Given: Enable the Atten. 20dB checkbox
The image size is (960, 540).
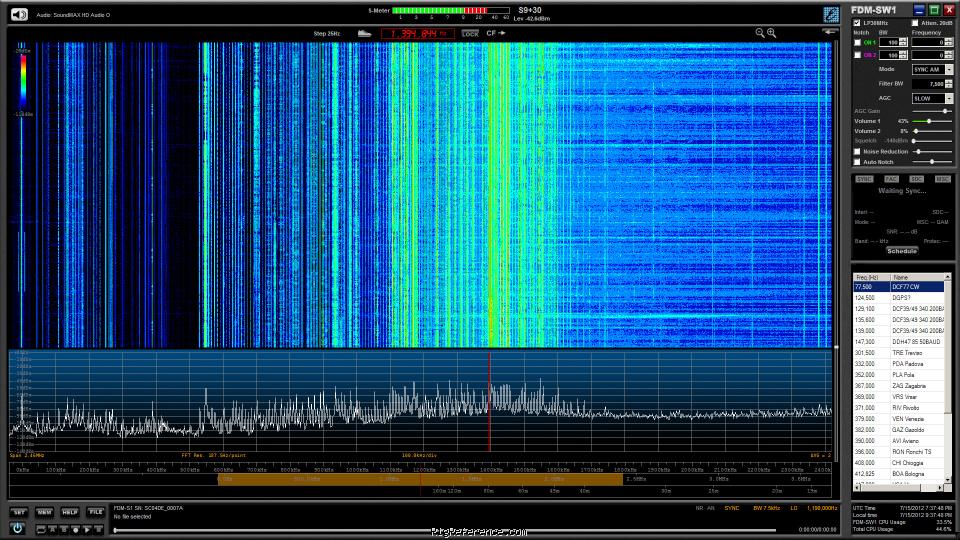Looking at the screenshot, I should point(915,23).
